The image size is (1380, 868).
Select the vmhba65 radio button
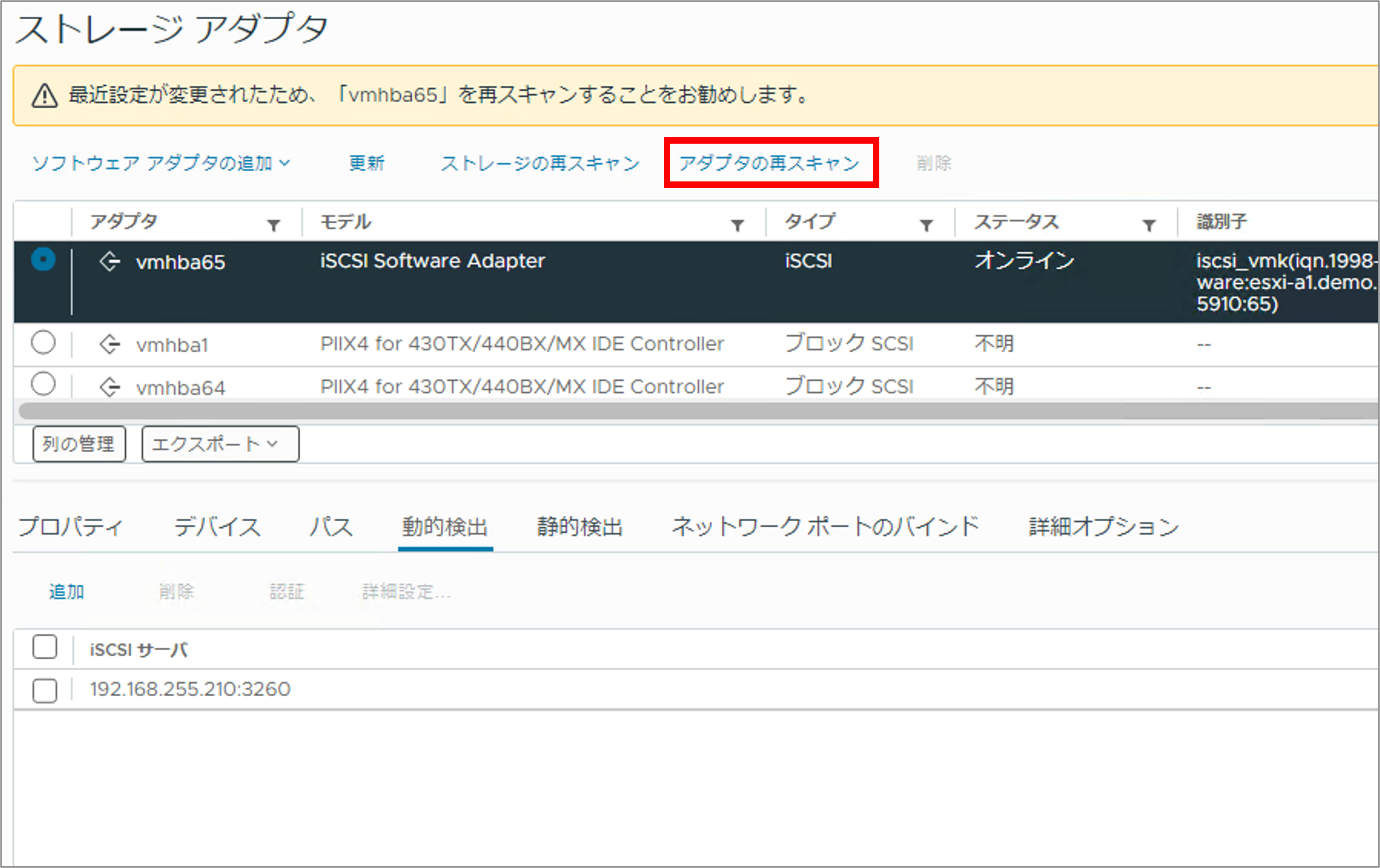tap(43, 259)
